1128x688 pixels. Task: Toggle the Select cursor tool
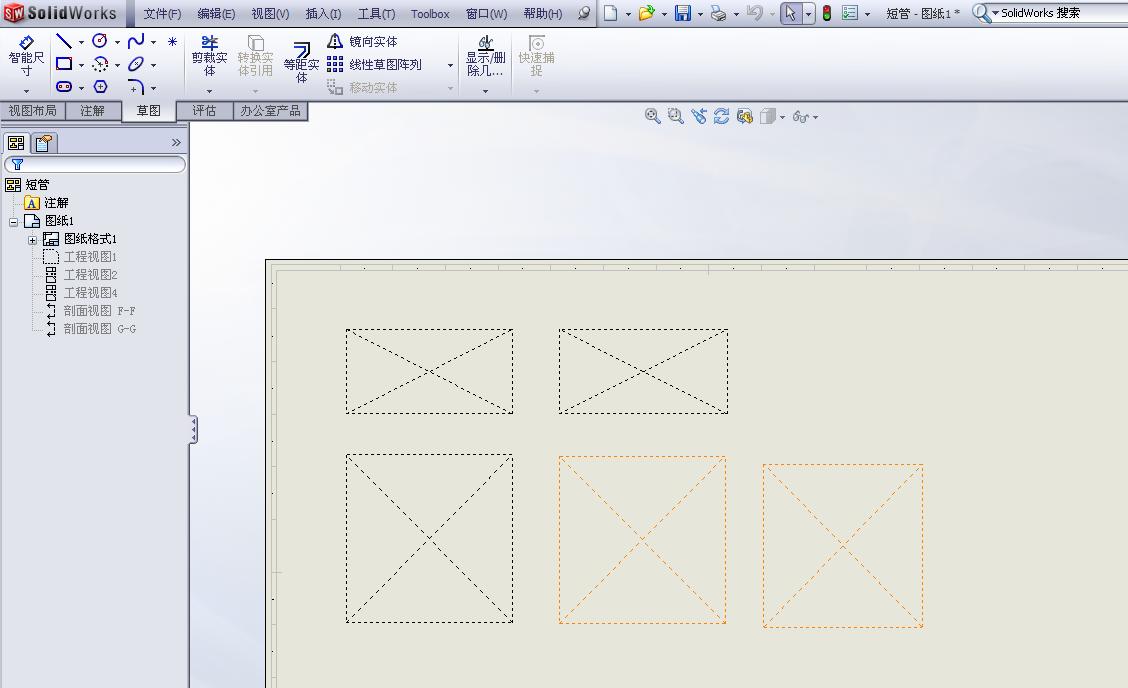791,13
